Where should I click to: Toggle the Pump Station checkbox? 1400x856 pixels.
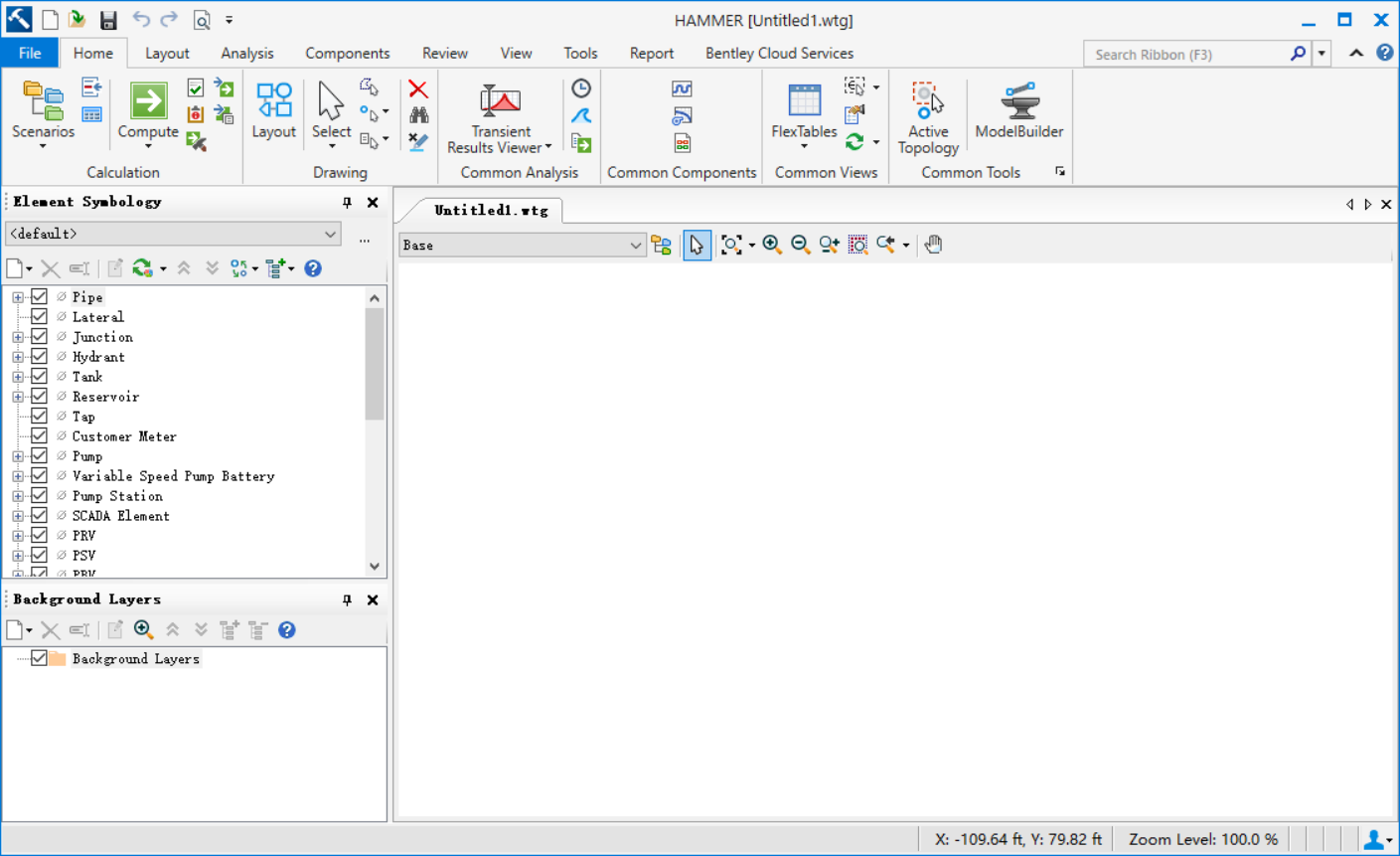click(39, 495)
